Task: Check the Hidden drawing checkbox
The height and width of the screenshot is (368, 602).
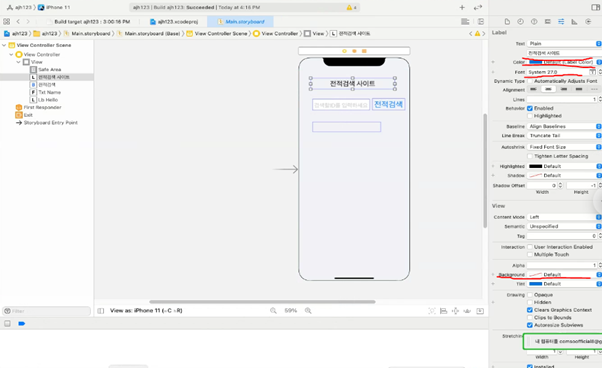Action: (530, 302)
